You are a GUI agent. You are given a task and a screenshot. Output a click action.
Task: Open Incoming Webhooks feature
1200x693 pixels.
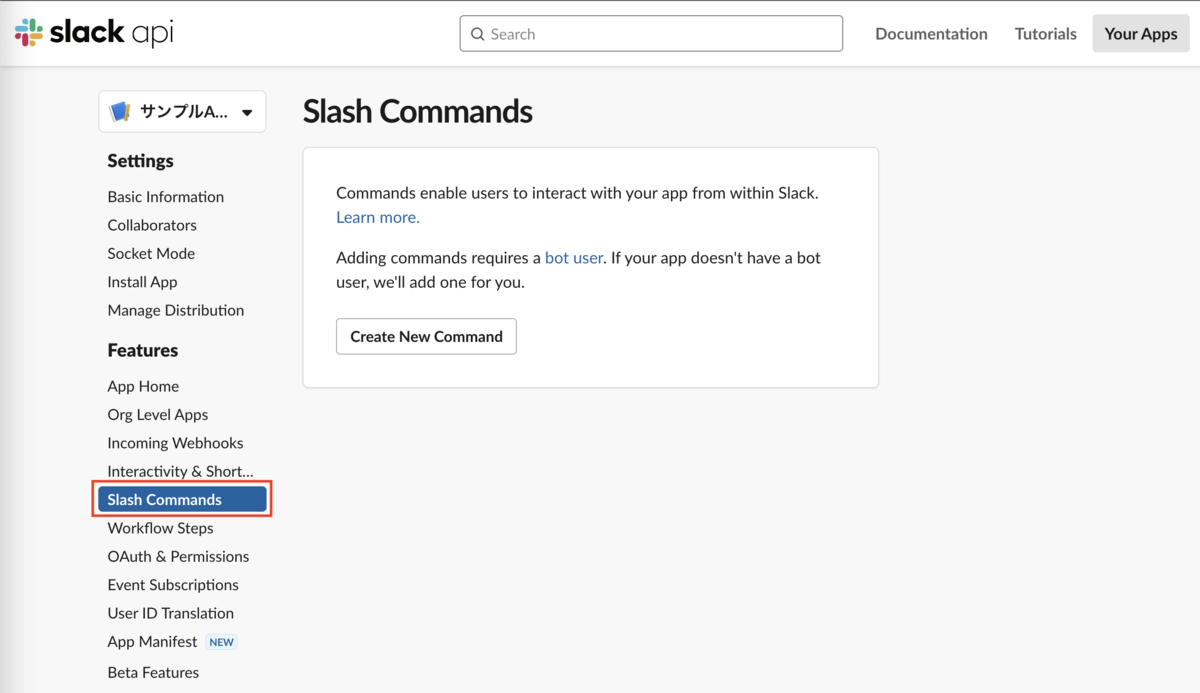175,443
